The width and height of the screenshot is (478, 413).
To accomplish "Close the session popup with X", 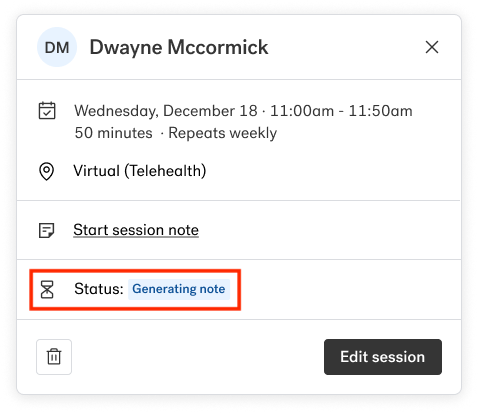I will 432,47.
